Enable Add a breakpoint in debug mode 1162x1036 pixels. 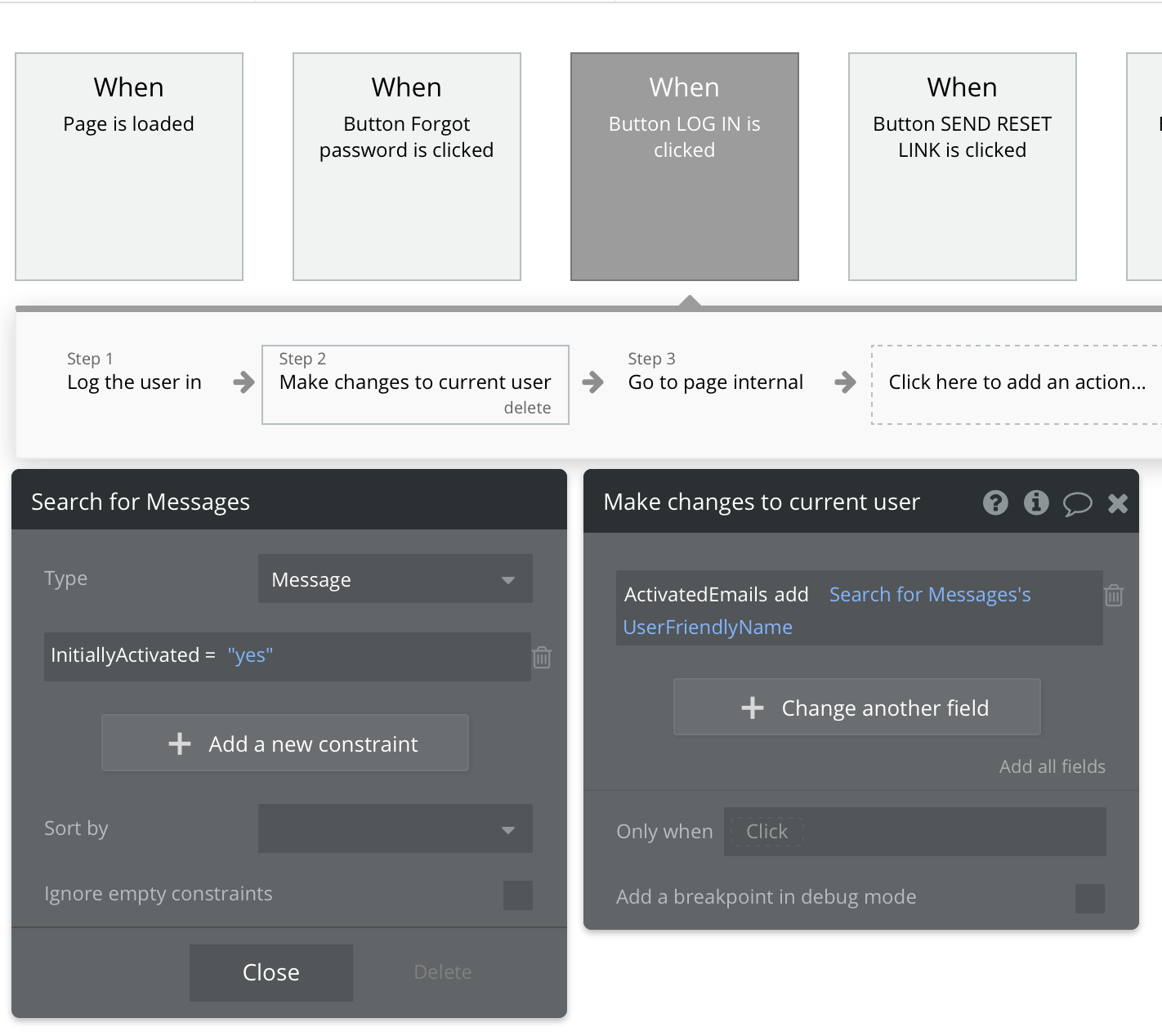[x=1090, y=899]
